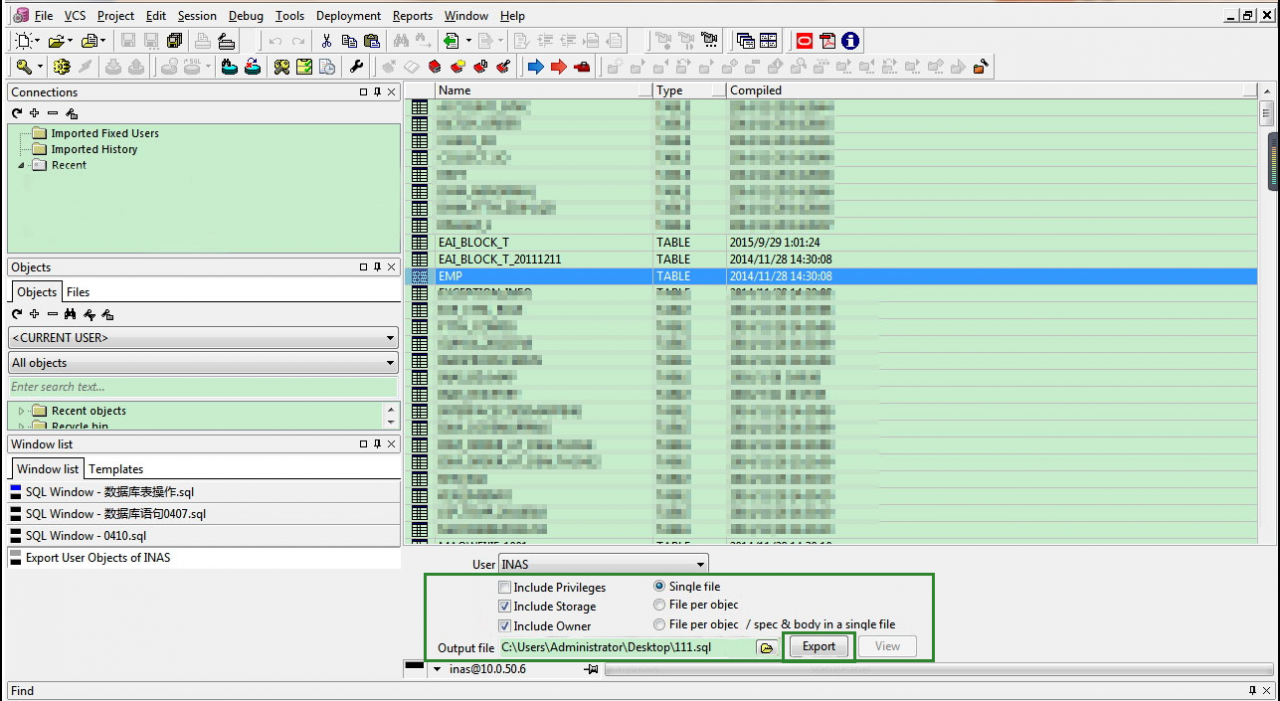Select the first File per object radio

[x=660, y=604]
